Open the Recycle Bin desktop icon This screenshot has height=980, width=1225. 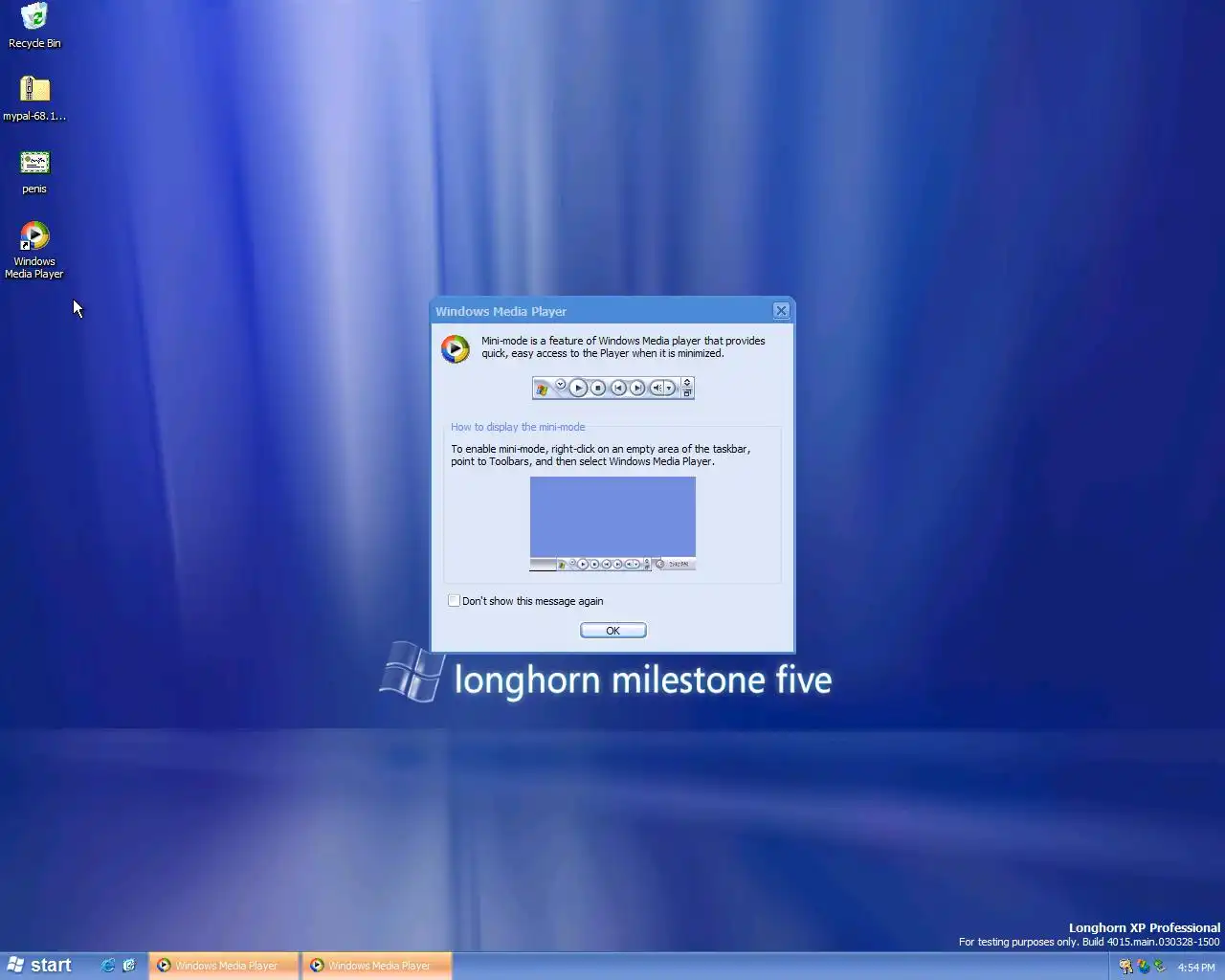[x=34, y=26]
